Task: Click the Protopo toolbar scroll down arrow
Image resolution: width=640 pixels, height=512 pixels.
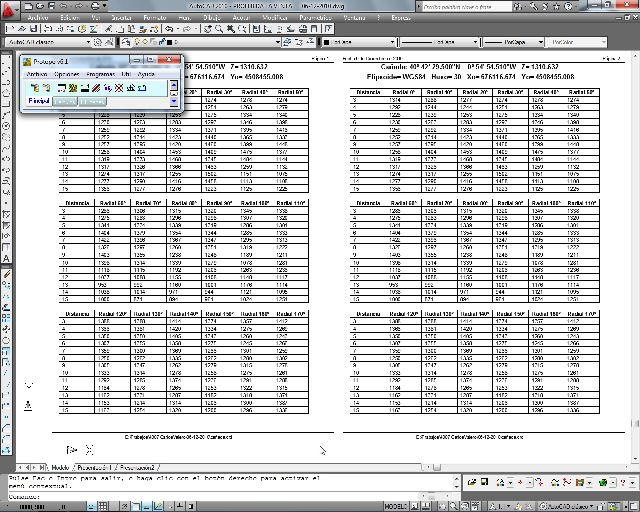Action: [174, 100]
